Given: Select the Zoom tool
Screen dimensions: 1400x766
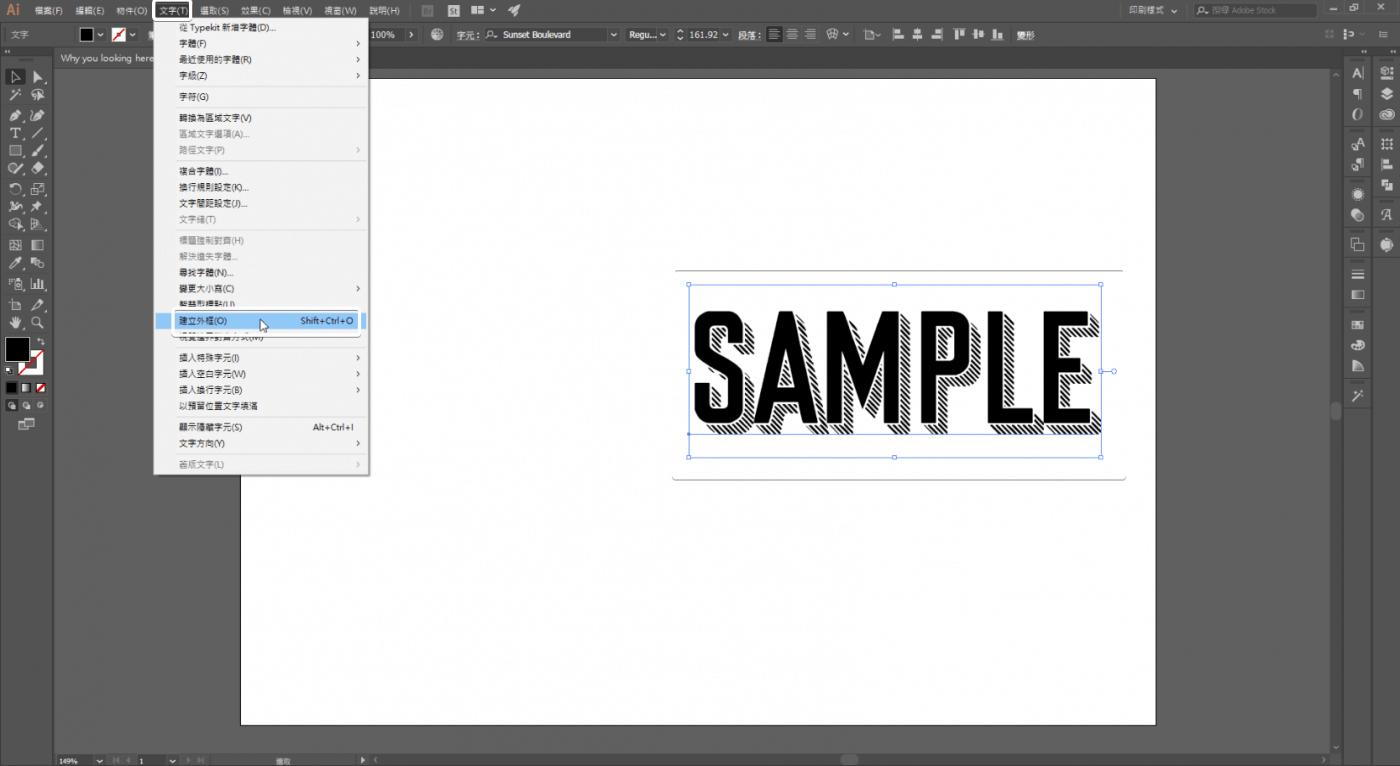Looking at the screenshot, I should click(37, 323).
